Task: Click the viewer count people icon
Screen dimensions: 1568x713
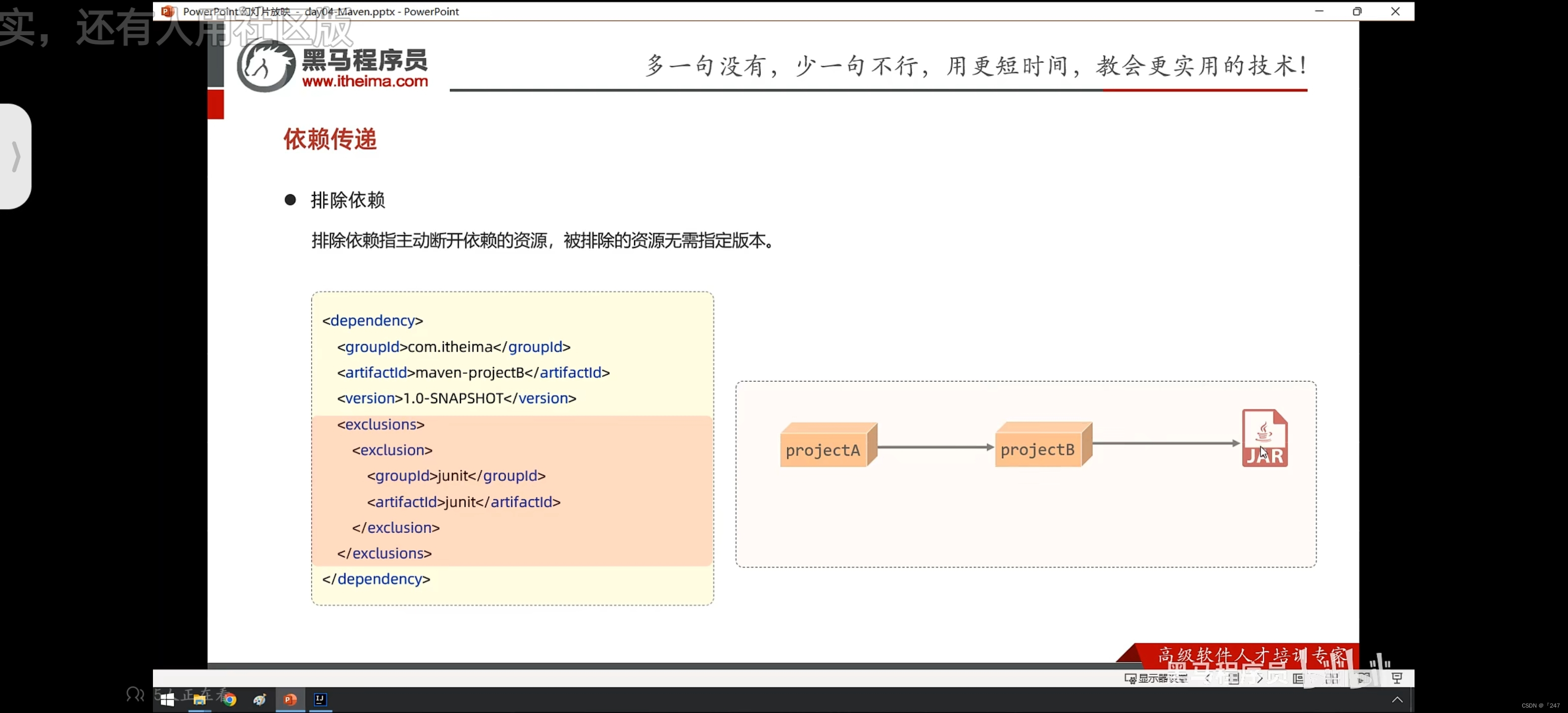Action: click(x=135, y=694)
